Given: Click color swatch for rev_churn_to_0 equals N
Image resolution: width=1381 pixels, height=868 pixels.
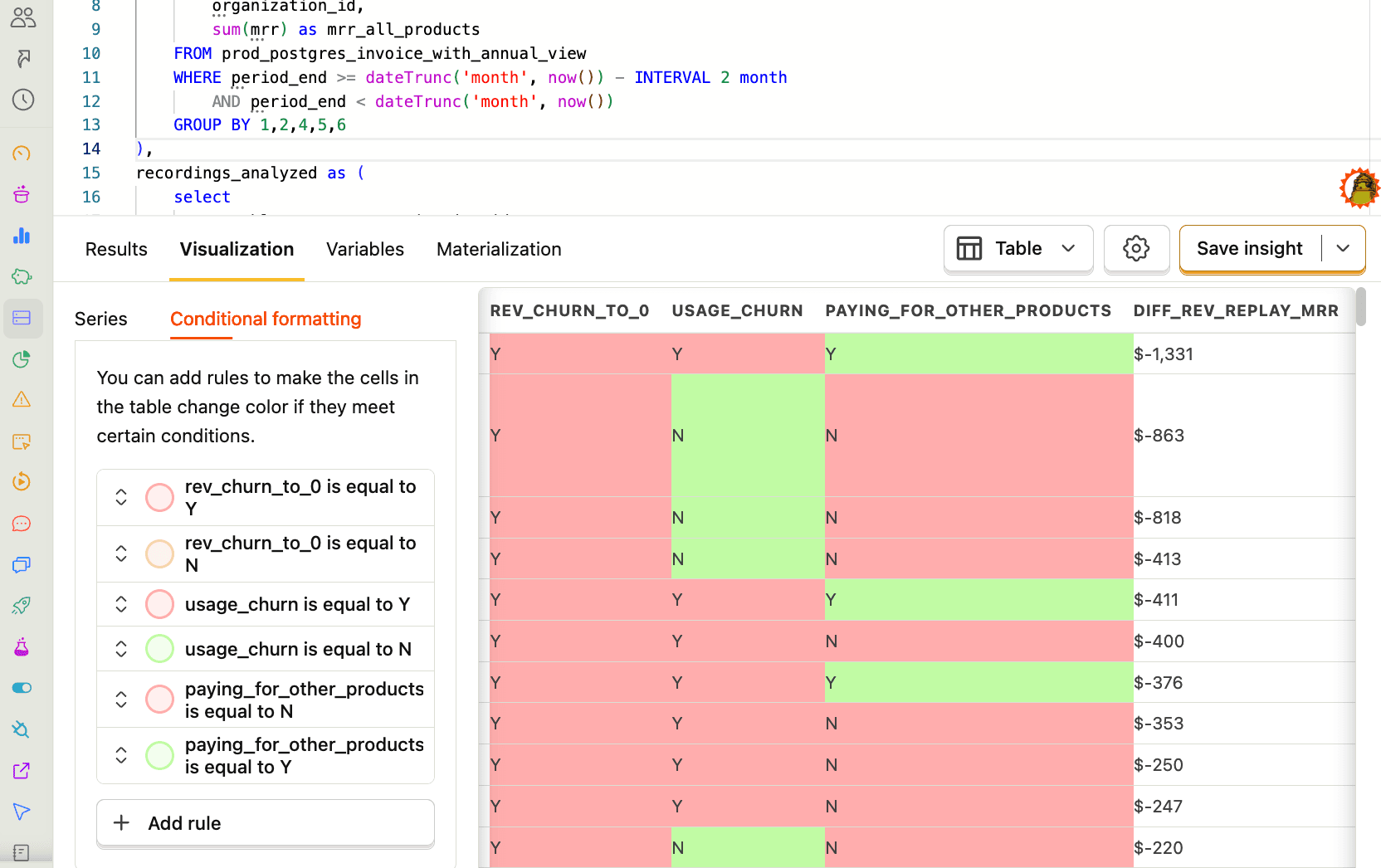Looking at the screenshot, I should [159, 553].
